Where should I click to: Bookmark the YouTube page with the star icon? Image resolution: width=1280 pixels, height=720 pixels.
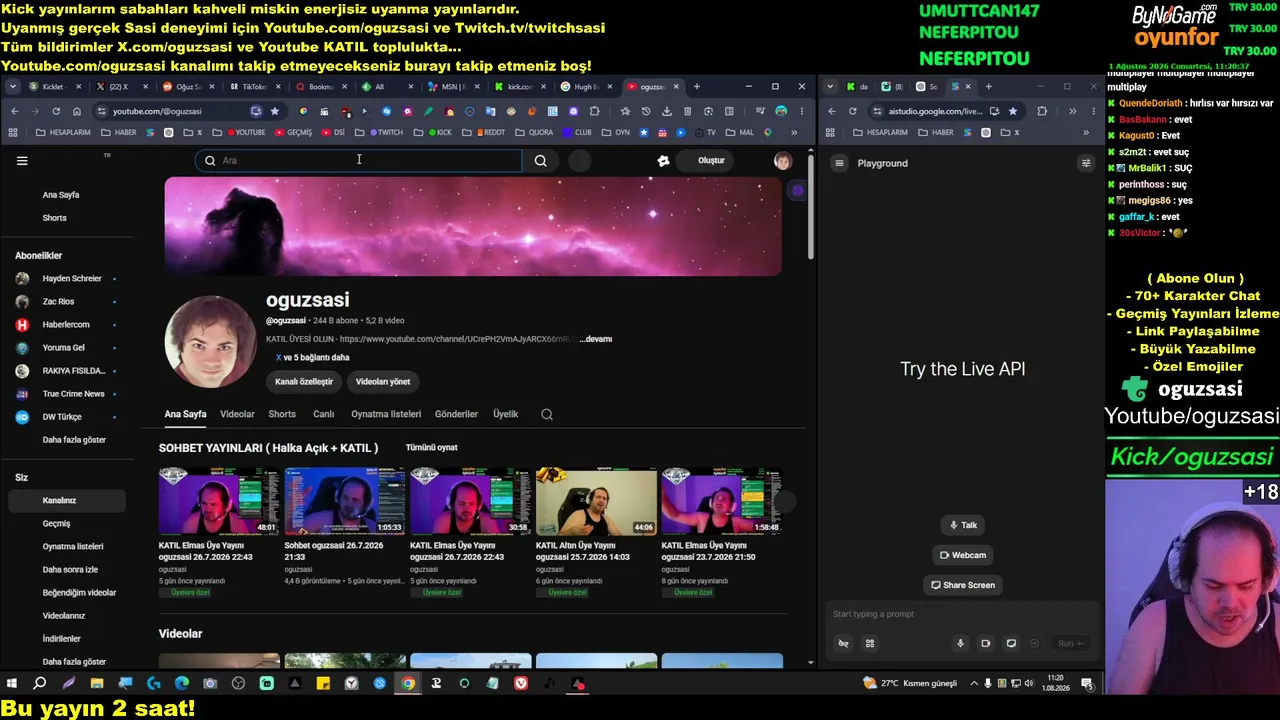(274, 111)
